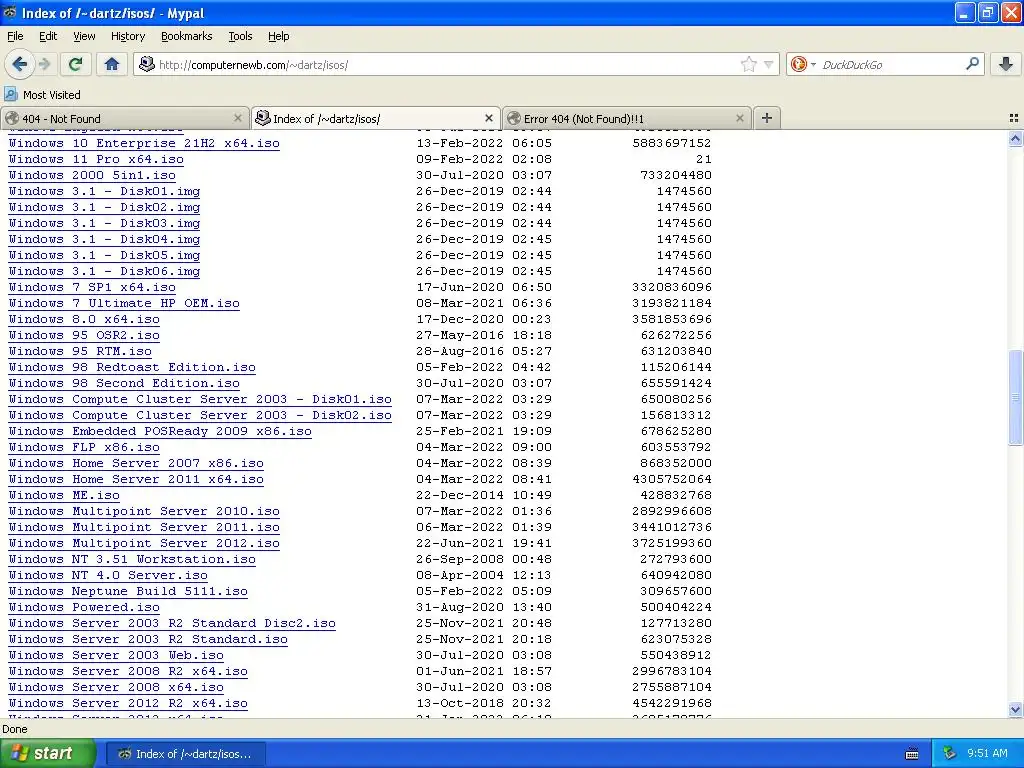Close the 404 - Not Found tab

pos(238,118)
